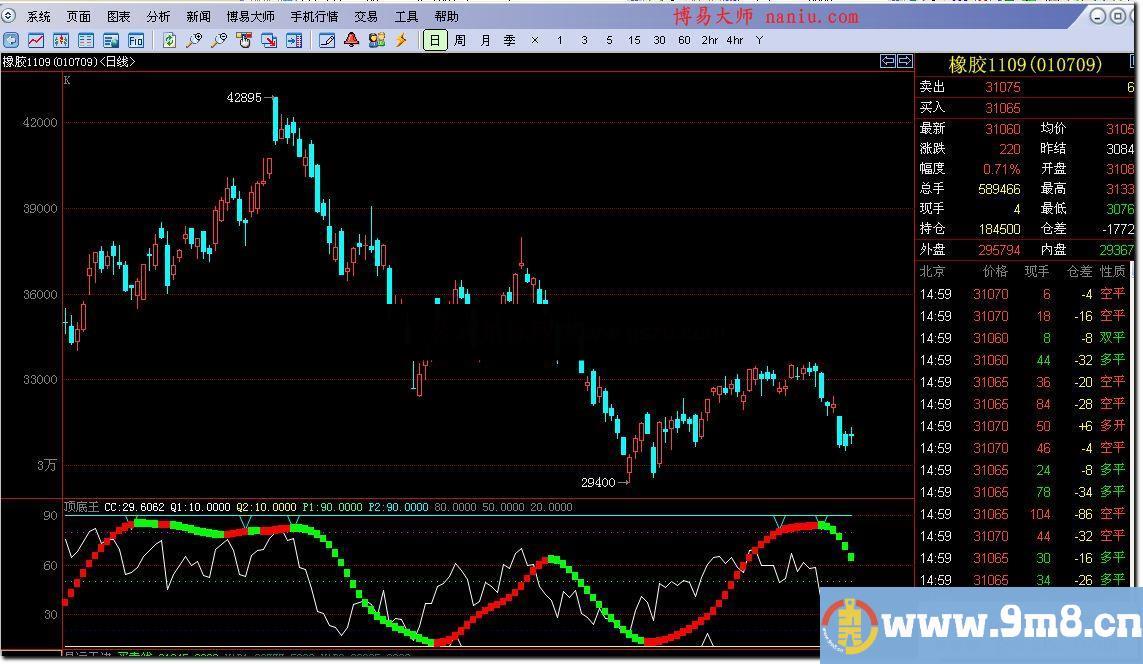Screen dimensions: 1143x664
Task: Open the 分析 menu
Action: click(x=158, y=16)
